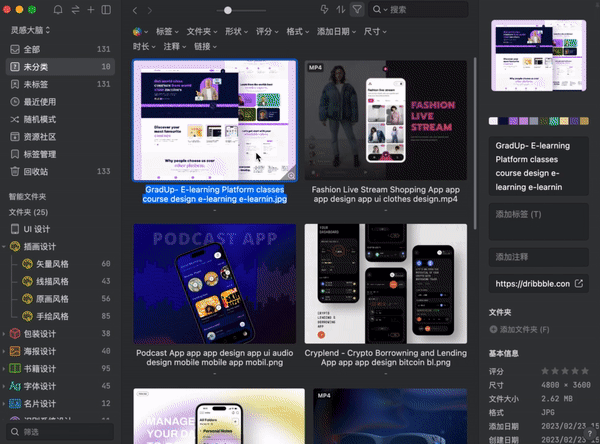The height and width of the screenshot is (444, 600).
Task: Toggle the filter funnel button
Action: [x=357, y=10]
